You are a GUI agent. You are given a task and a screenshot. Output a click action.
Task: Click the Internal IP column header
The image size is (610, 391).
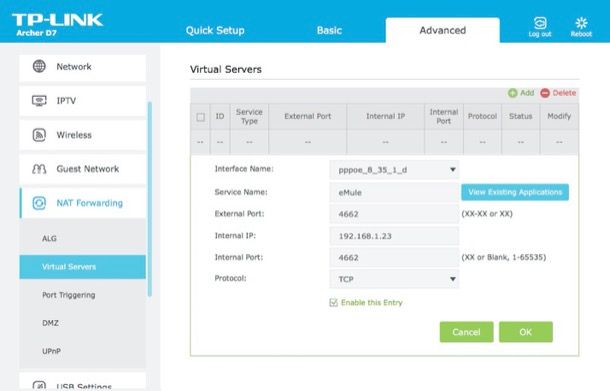click(385, 116)
